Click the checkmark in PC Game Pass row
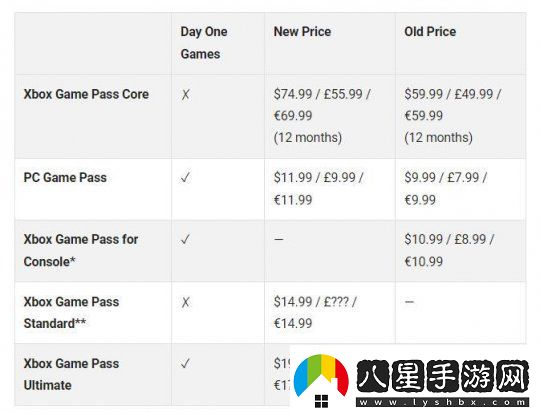The image size is (540, 413). tap(185, 178)
